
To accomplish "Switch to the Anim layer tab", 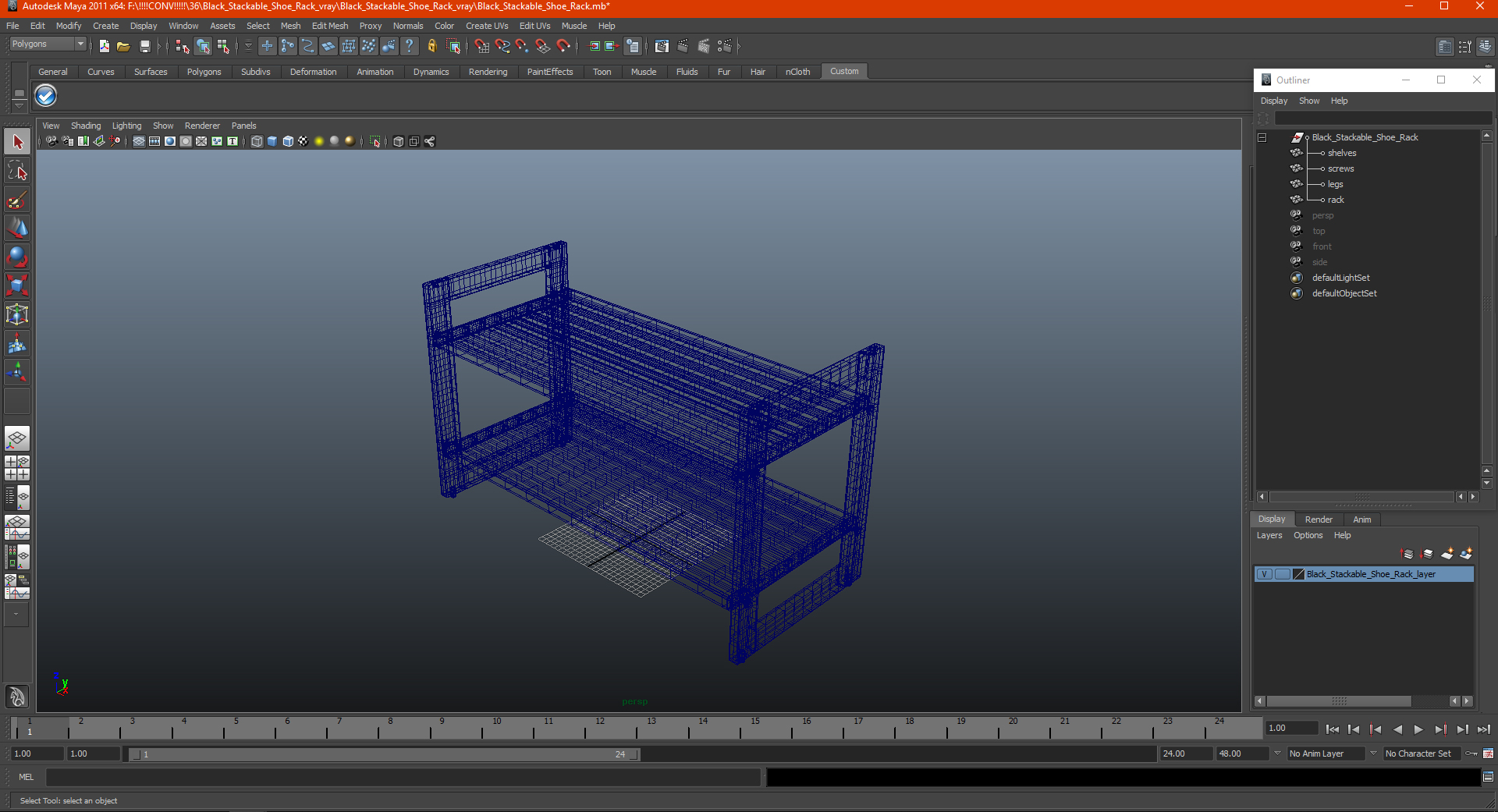I will tap(1361, 519).
